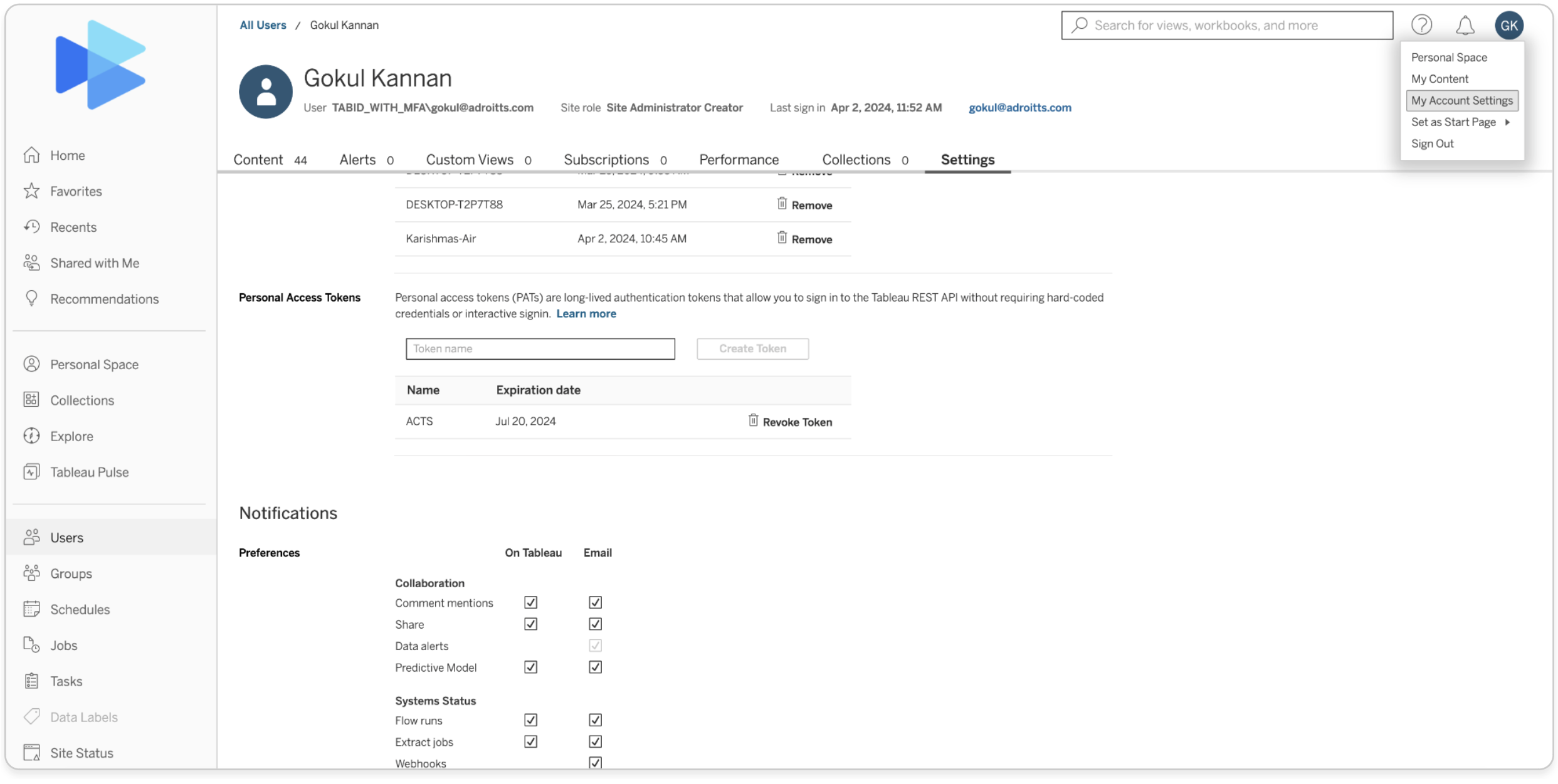Open the Jobs sidebar icon
Image resolution: width=1558 pixels, height=784 pixels.
pos(31,644)
